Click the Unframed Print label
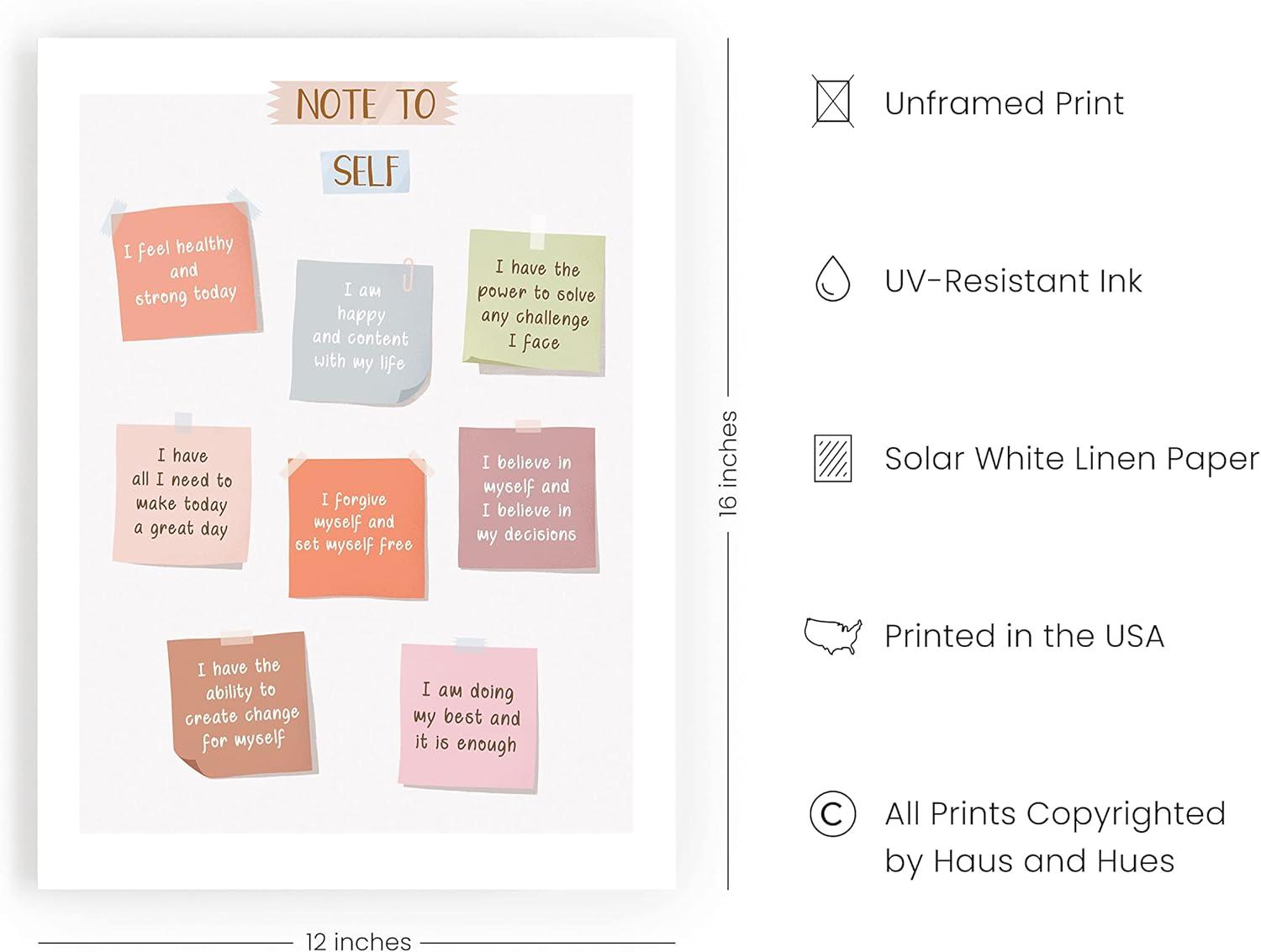This screenshot has height=952, width=1261. pyautogui.click(x=1004, y=103)
